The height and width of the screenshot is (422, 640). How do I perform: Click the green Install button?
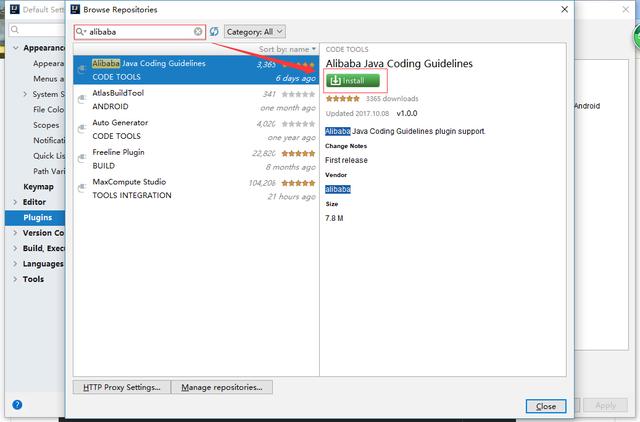(353, 80)
